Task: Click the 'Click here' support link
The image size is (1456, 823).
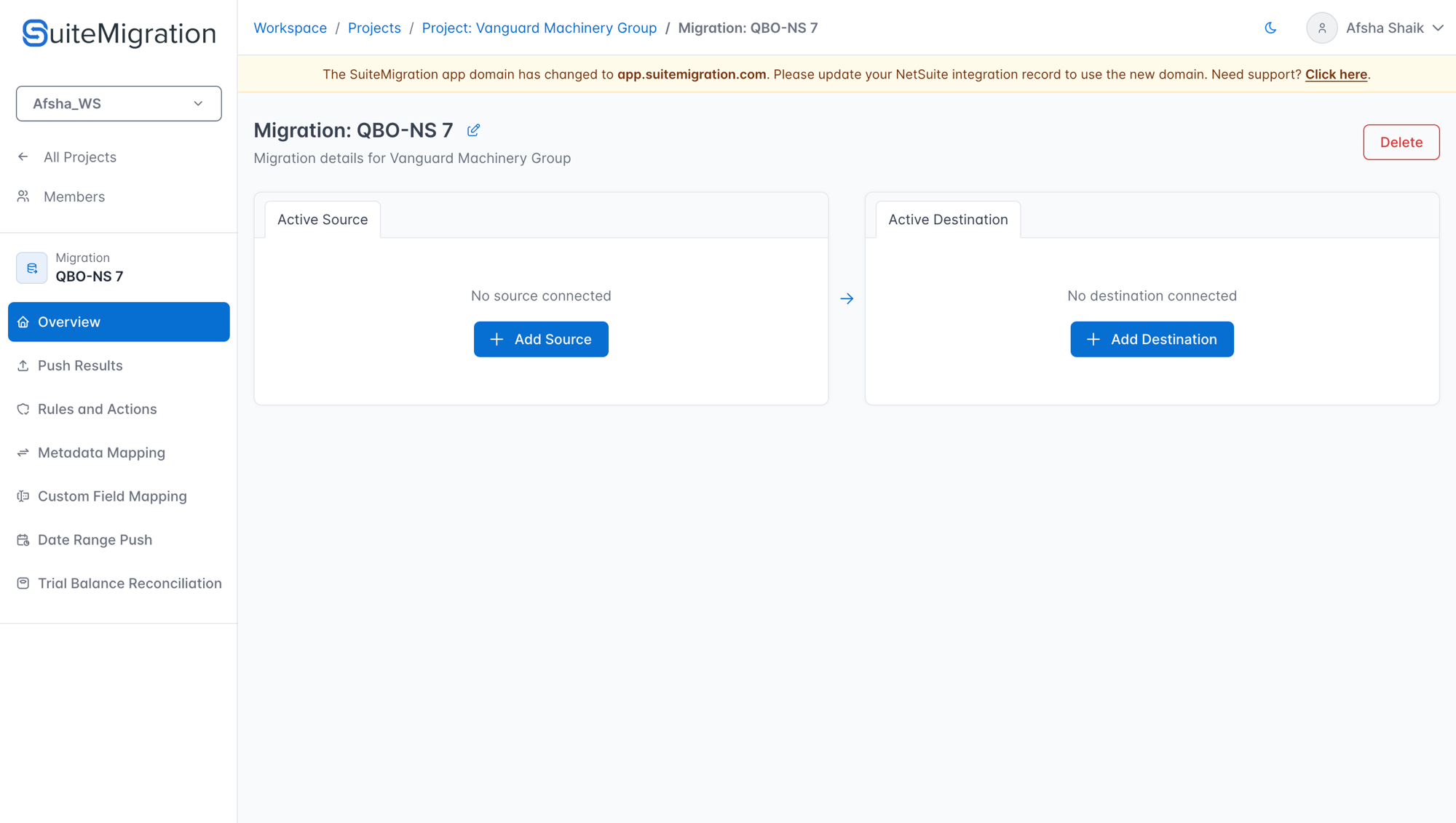Action: pos(1336,74)
